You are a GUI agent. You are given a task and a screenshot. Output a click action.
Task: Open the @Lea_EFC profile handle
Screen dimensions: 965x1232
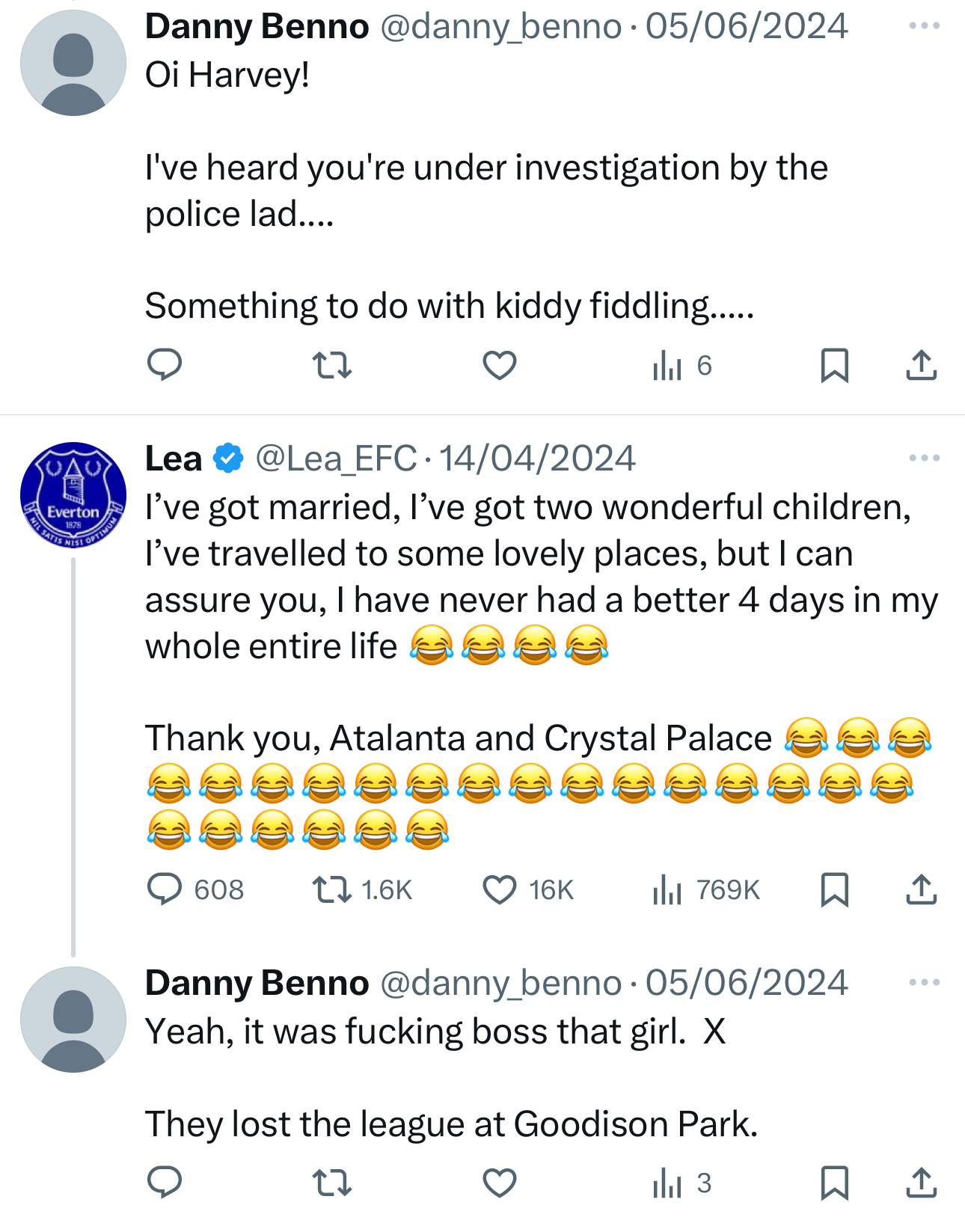tap(336, 459)
